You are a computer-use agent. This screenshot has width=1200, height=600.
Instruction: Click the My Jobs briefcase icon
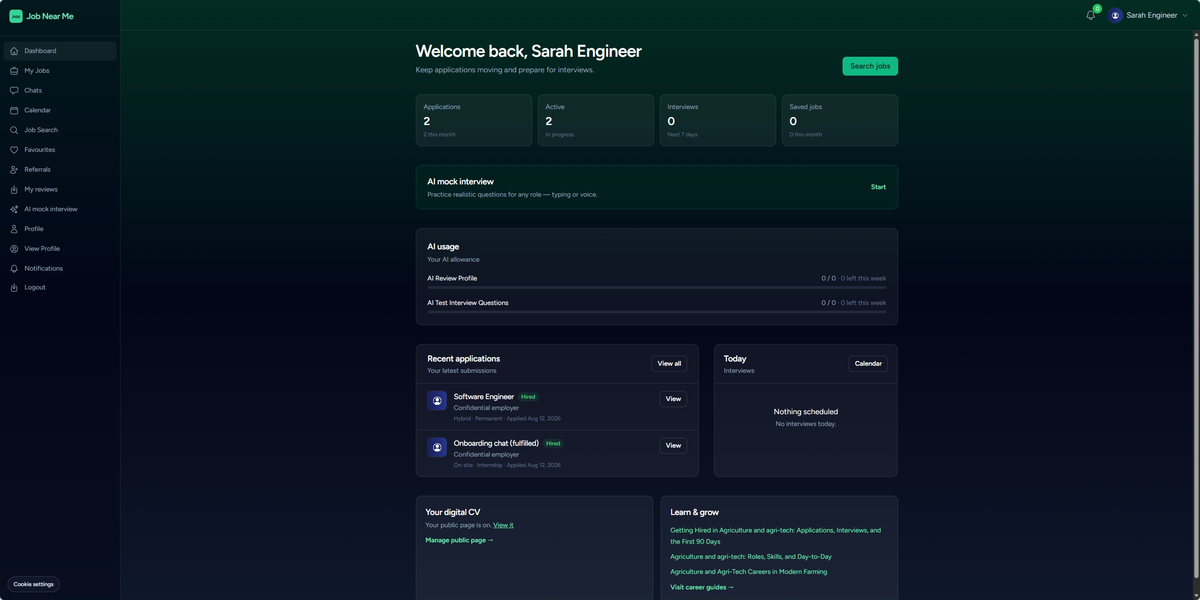14,71
